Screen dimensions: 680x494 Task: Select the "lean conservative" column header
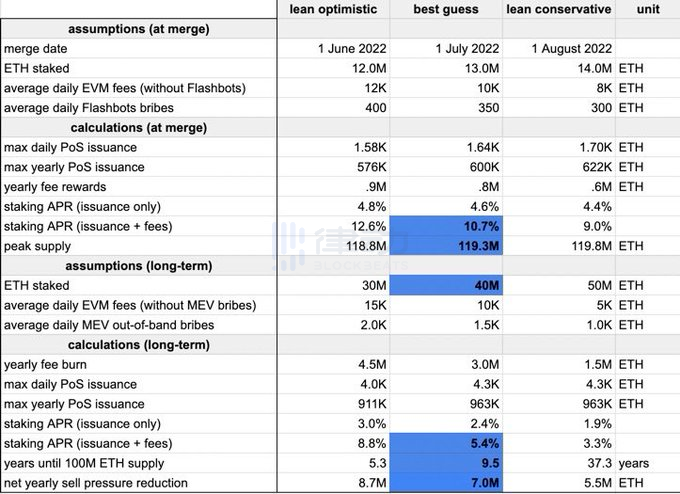point(558,9)
